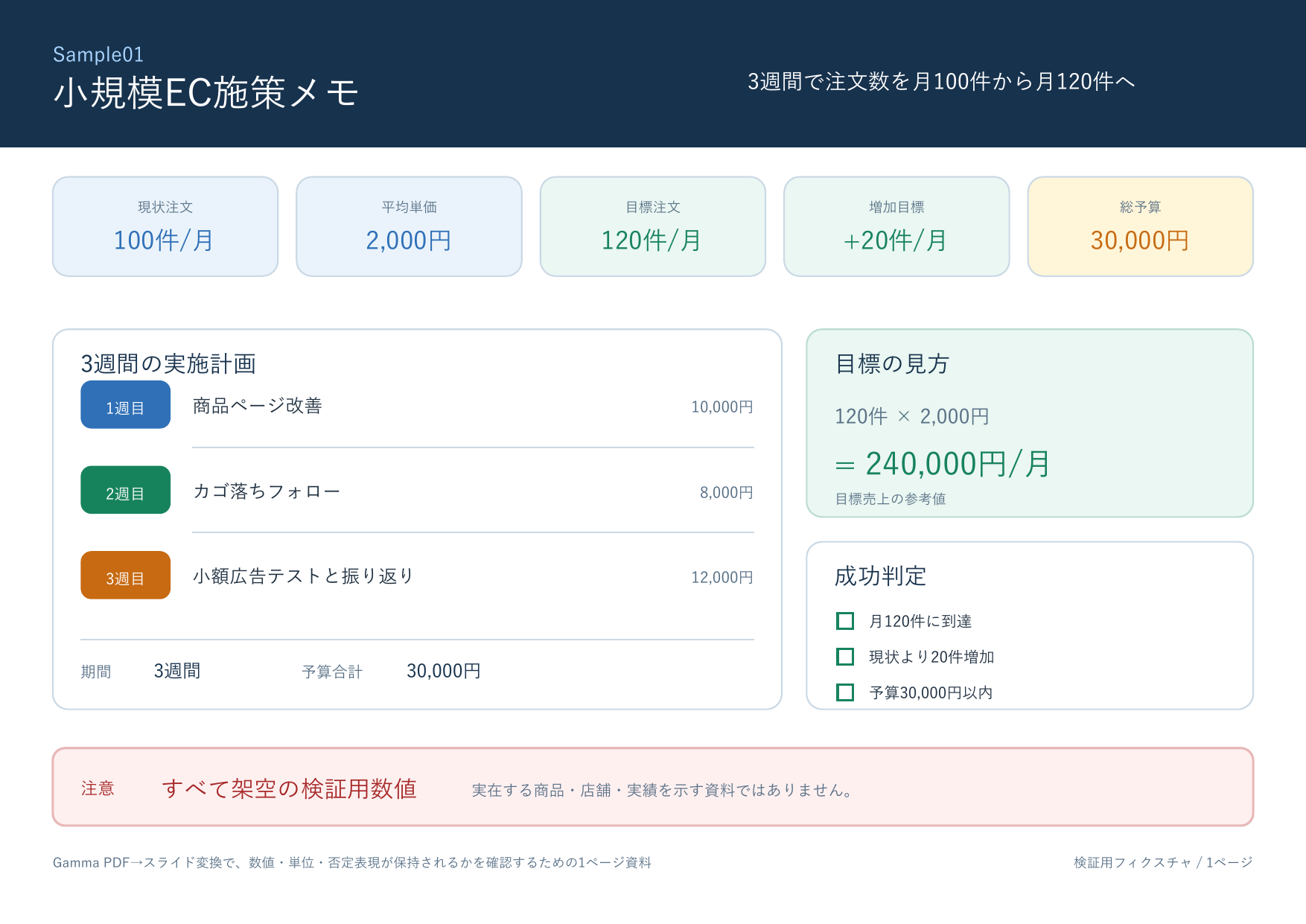Image resolution: width=1306 pixels, height=924 pixels.
Task: Click the 予算合計 value 30,000円
Action: click(444, 671)
